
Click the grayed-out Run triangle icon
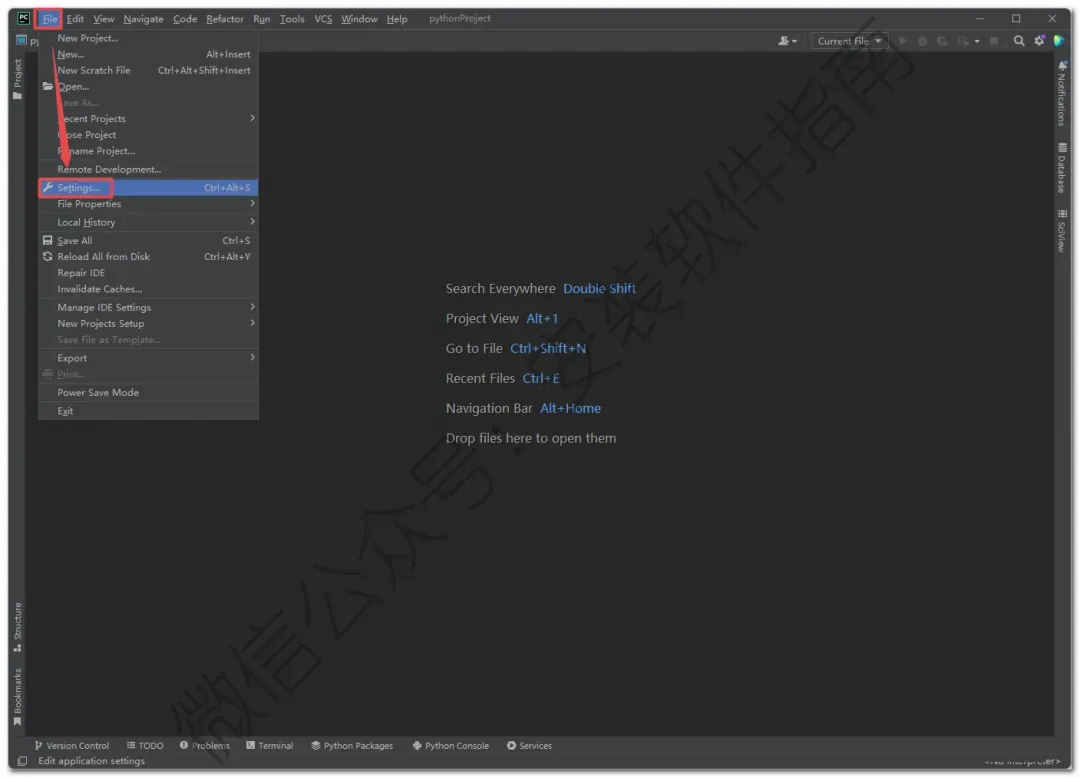903,41
